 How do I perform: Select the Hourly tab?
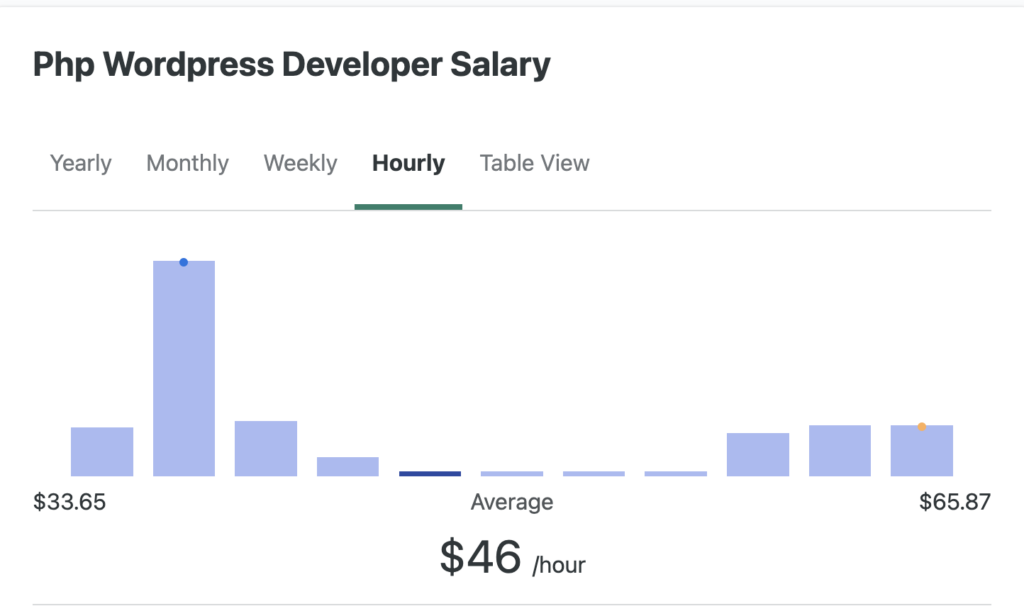[x=408, y=162]
